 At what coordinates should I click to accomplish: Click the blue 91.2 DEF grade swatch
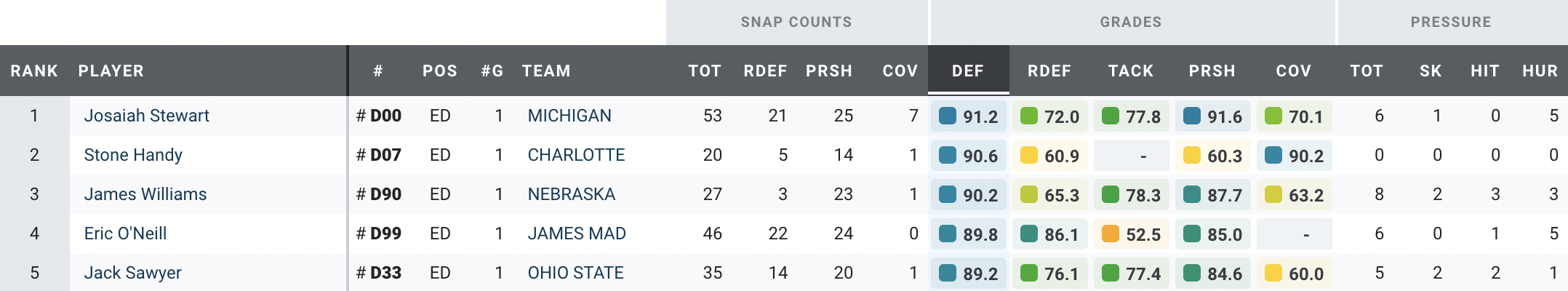(x=948, y=116)
